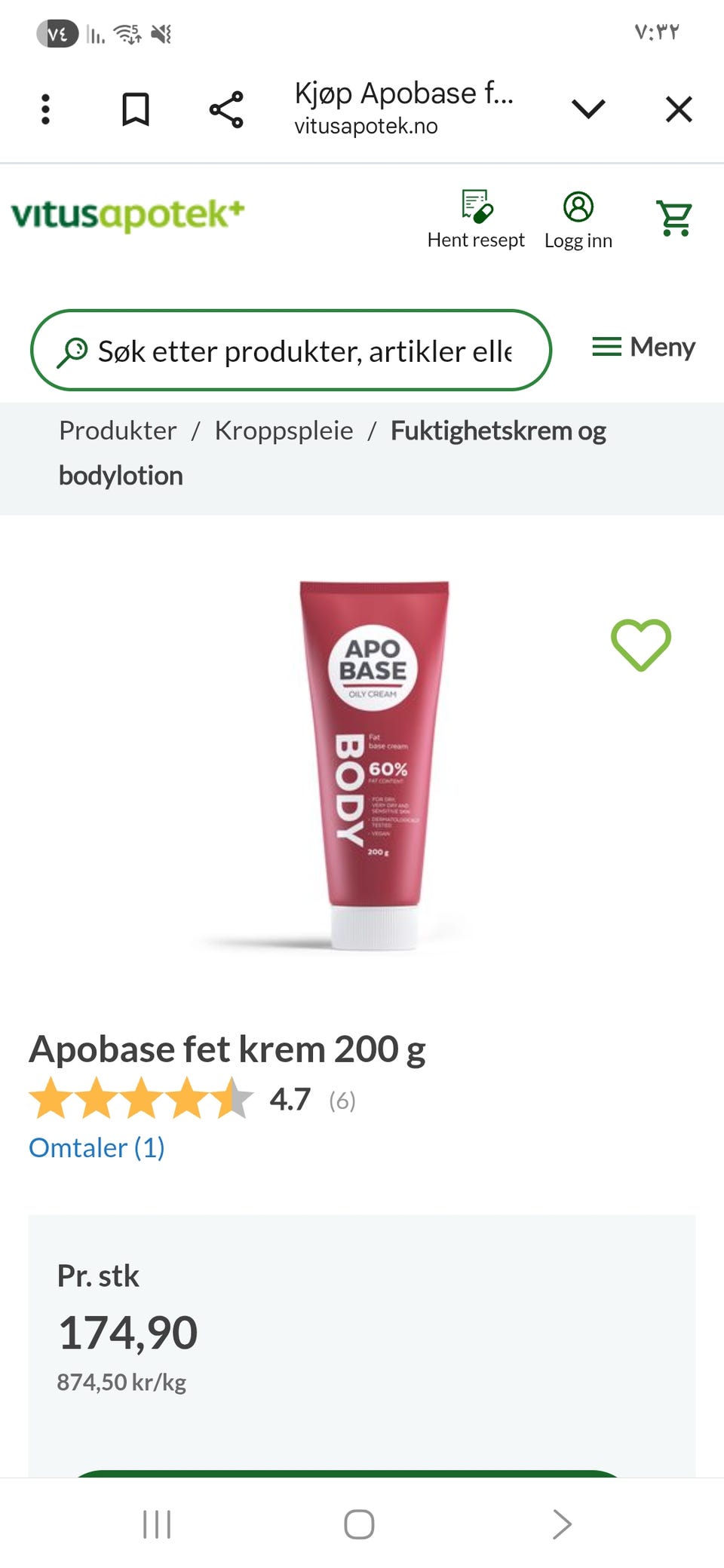
Task: Tap the Android recent apps button
Action: pyautogui.click(x=157, y=1524)
